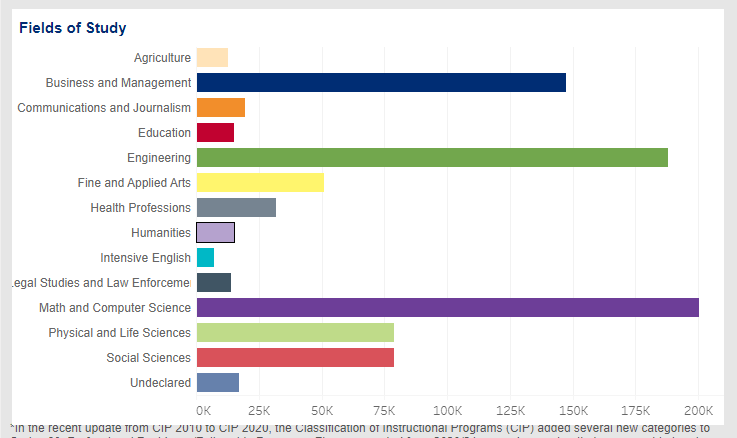Click the Health Professions bar
The width and height of the screenshot is (737, 438).
[236, 208]
